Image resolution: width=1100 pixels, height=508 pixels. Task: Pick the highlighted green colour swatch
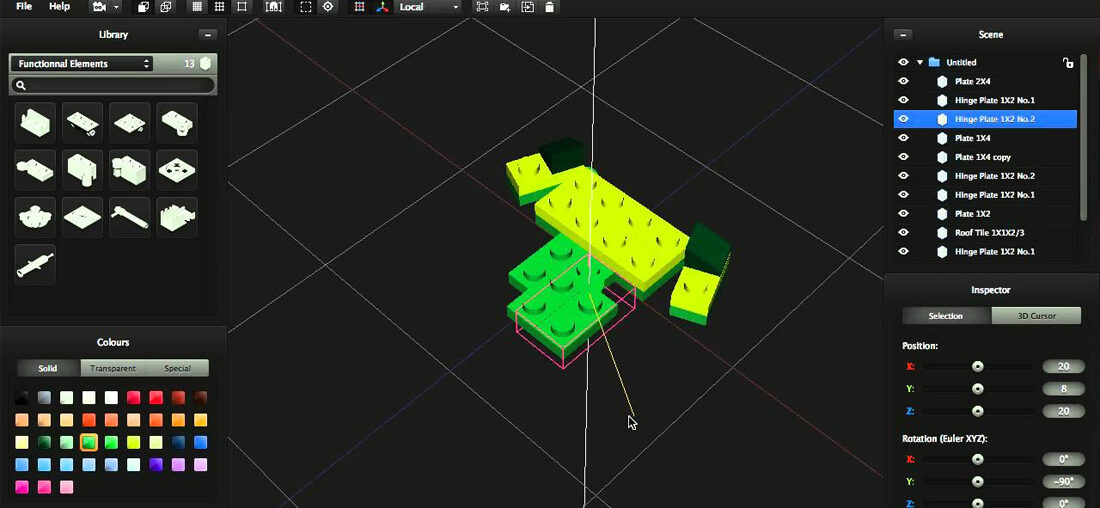88,442
